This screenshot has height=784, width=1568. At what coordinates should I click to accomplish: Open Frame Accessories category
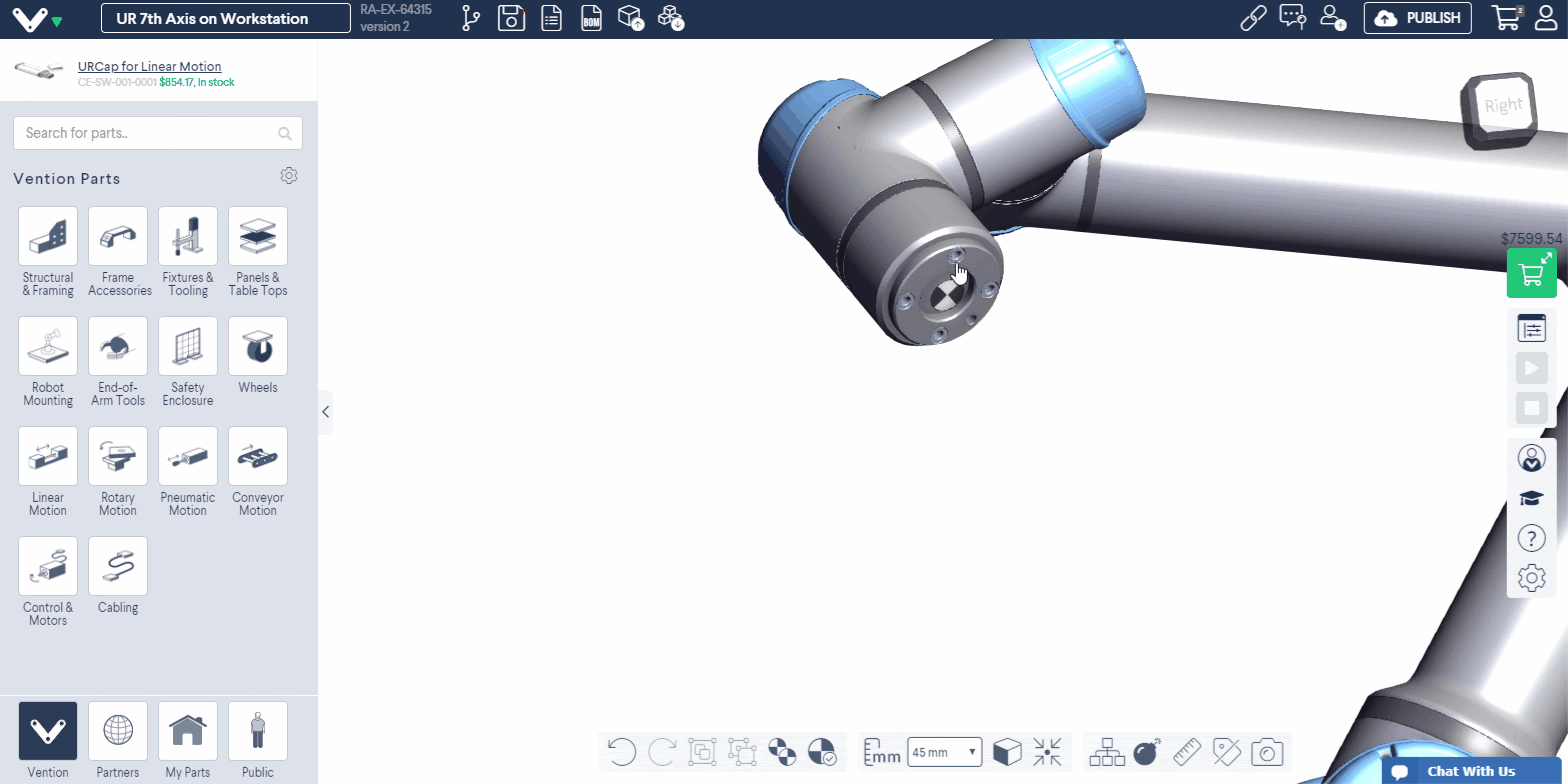118,253
